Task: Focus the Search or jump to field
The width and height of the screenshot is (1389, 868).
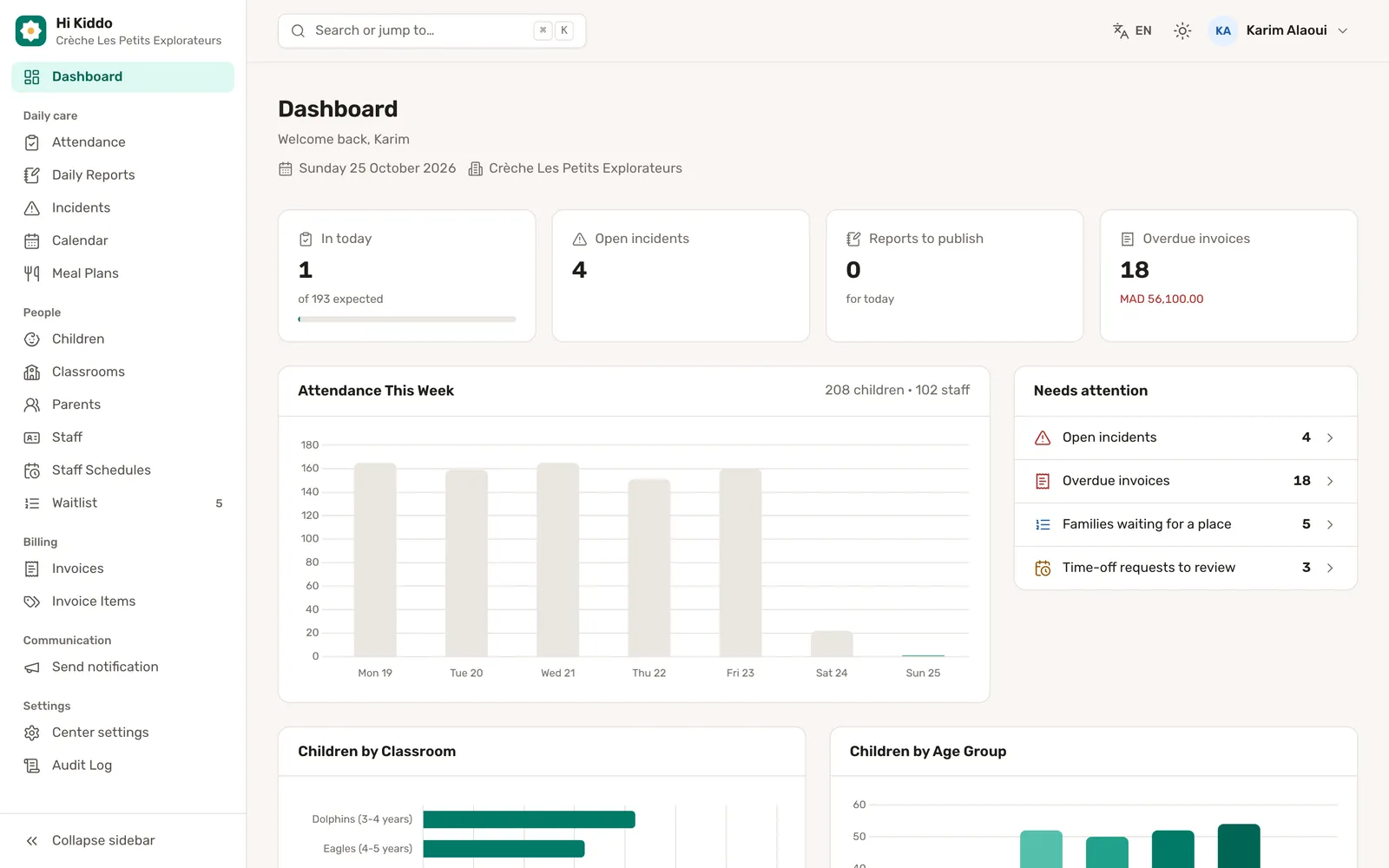Action: coord(432,31)
